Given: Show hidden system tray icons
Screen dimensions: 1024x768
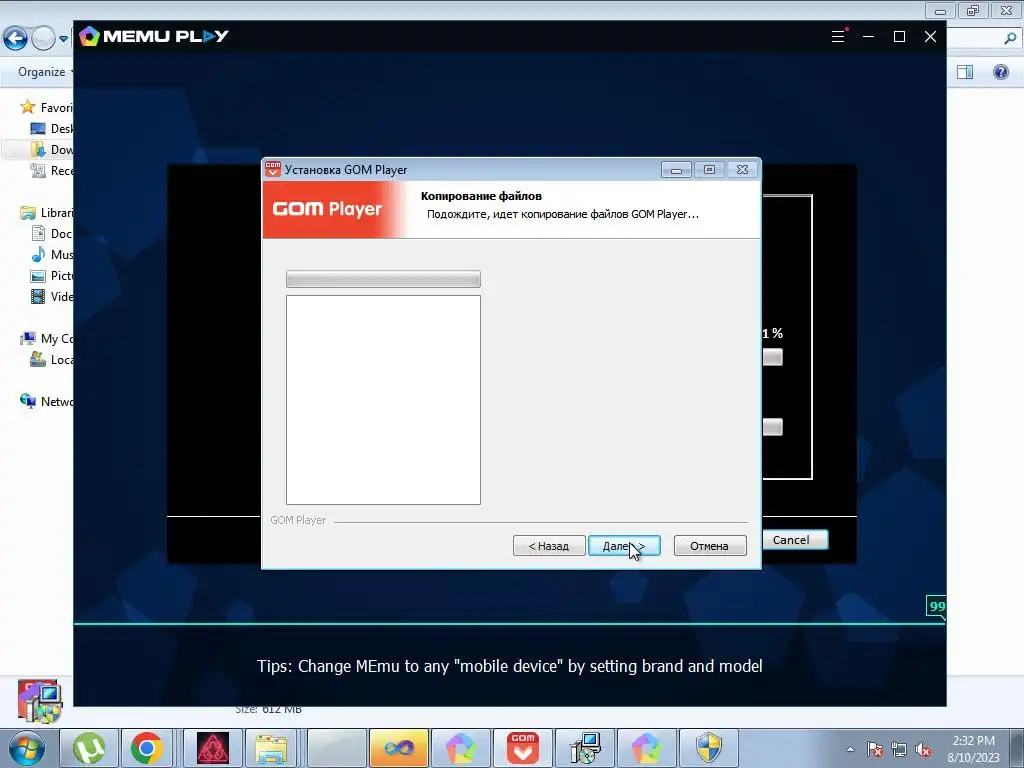Looking at the screenshot, I should point(850,750).
